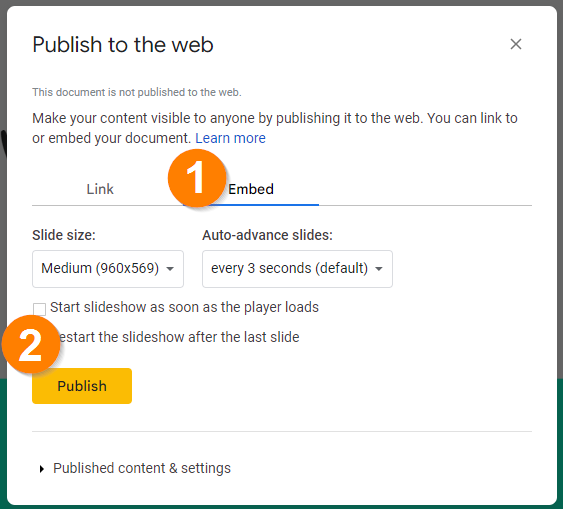The image size is (563, 509).
Task: Click the yellow Publish button
Action: click(x=82, y=386)
